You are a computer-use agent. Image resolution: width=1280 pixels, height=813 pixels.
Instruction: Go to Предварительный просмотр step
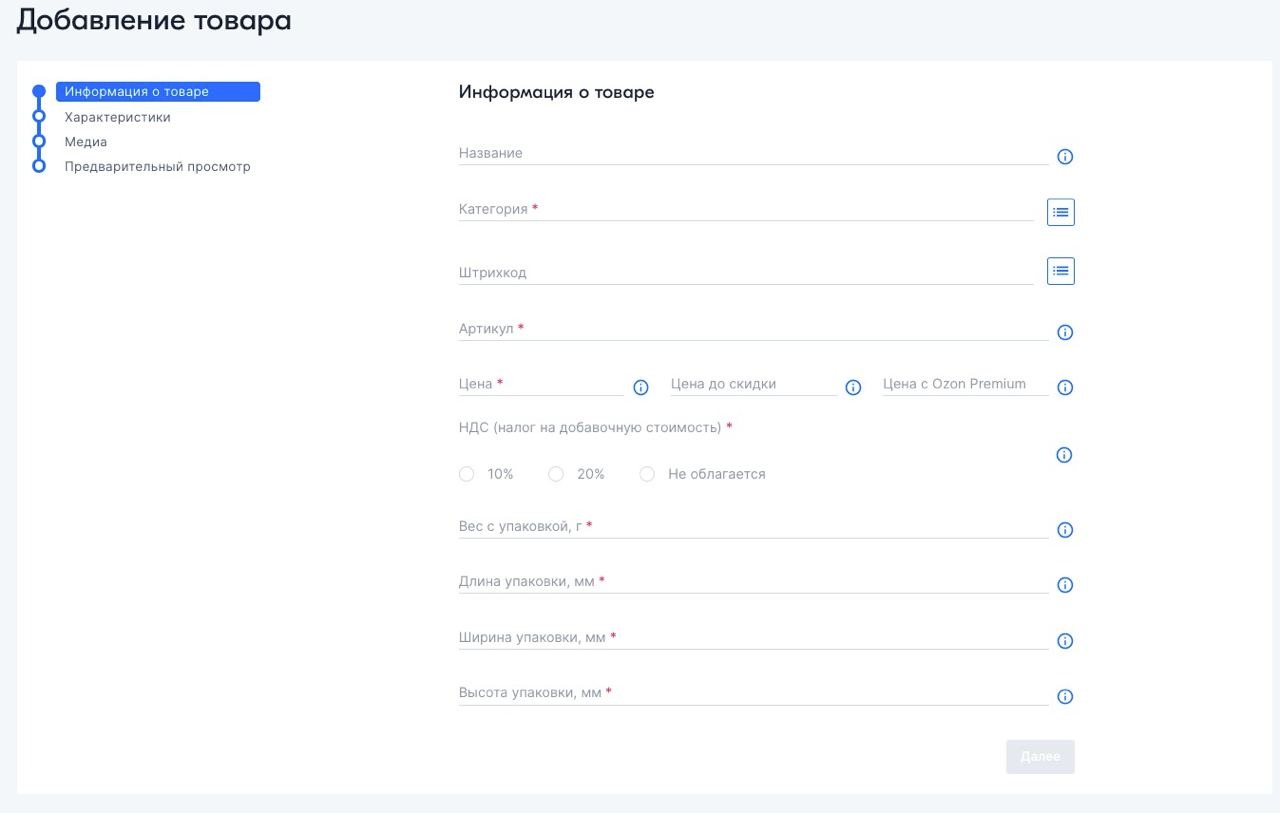[158, 167]
